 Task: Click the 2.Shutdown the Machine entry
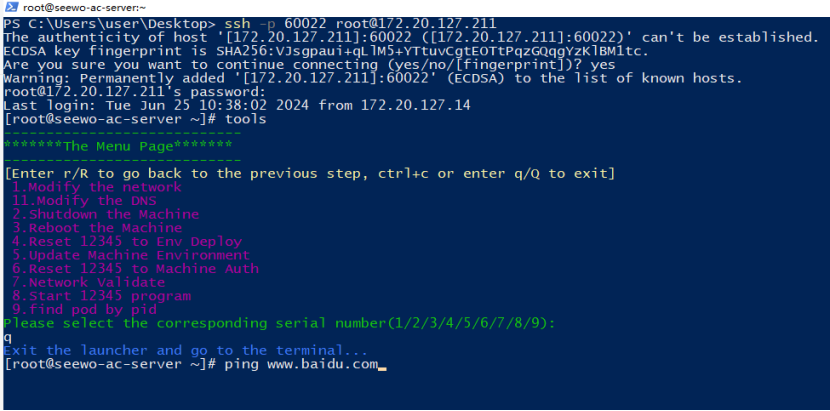tap(105, 215)
